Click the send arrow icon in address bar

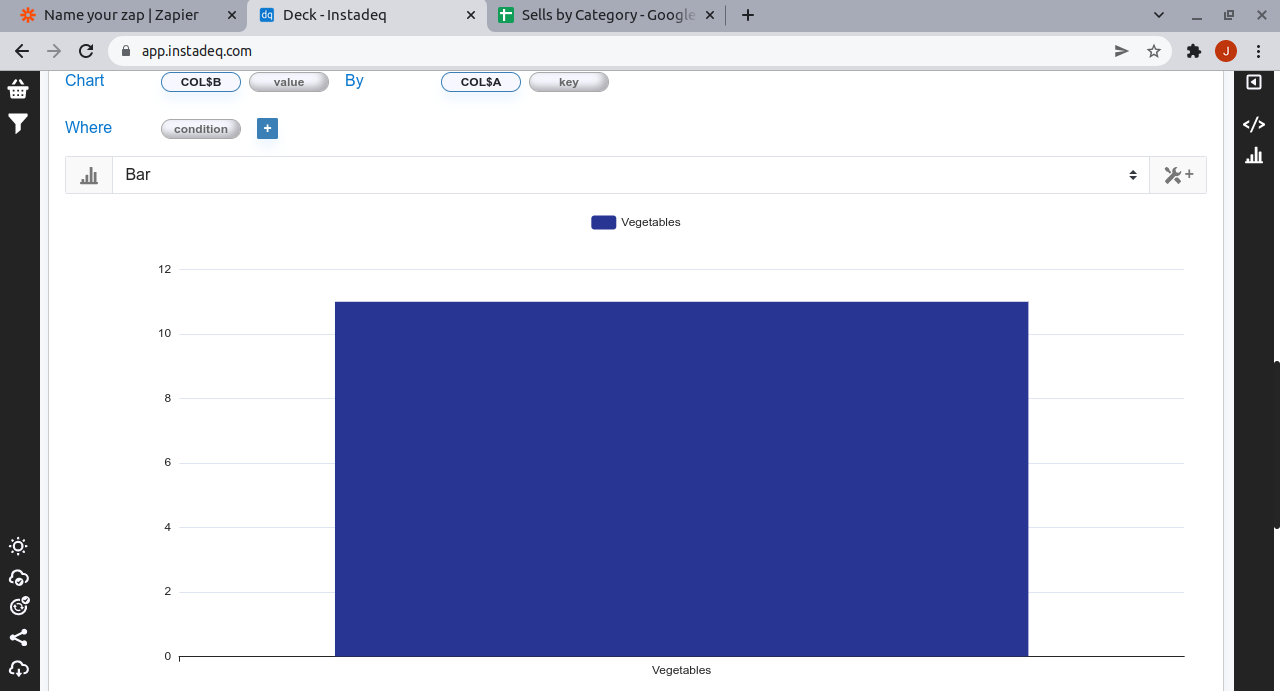(1122, 51)
